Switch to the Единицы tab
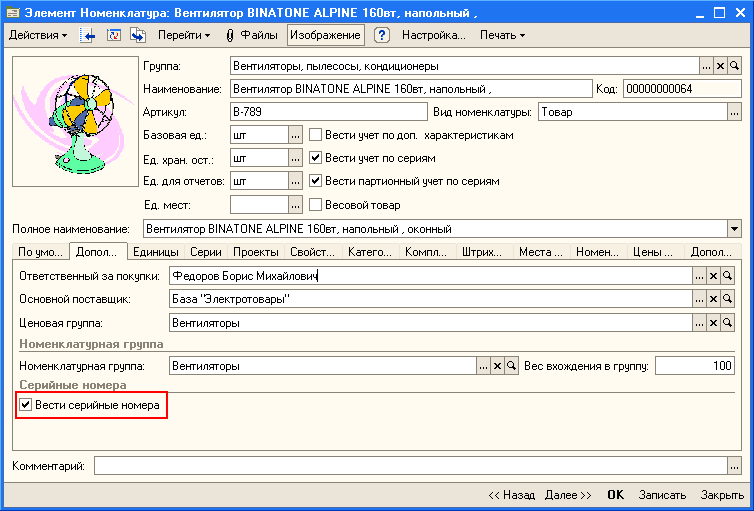The width and height of the screenshot is (754, 511). coord(155,253)
